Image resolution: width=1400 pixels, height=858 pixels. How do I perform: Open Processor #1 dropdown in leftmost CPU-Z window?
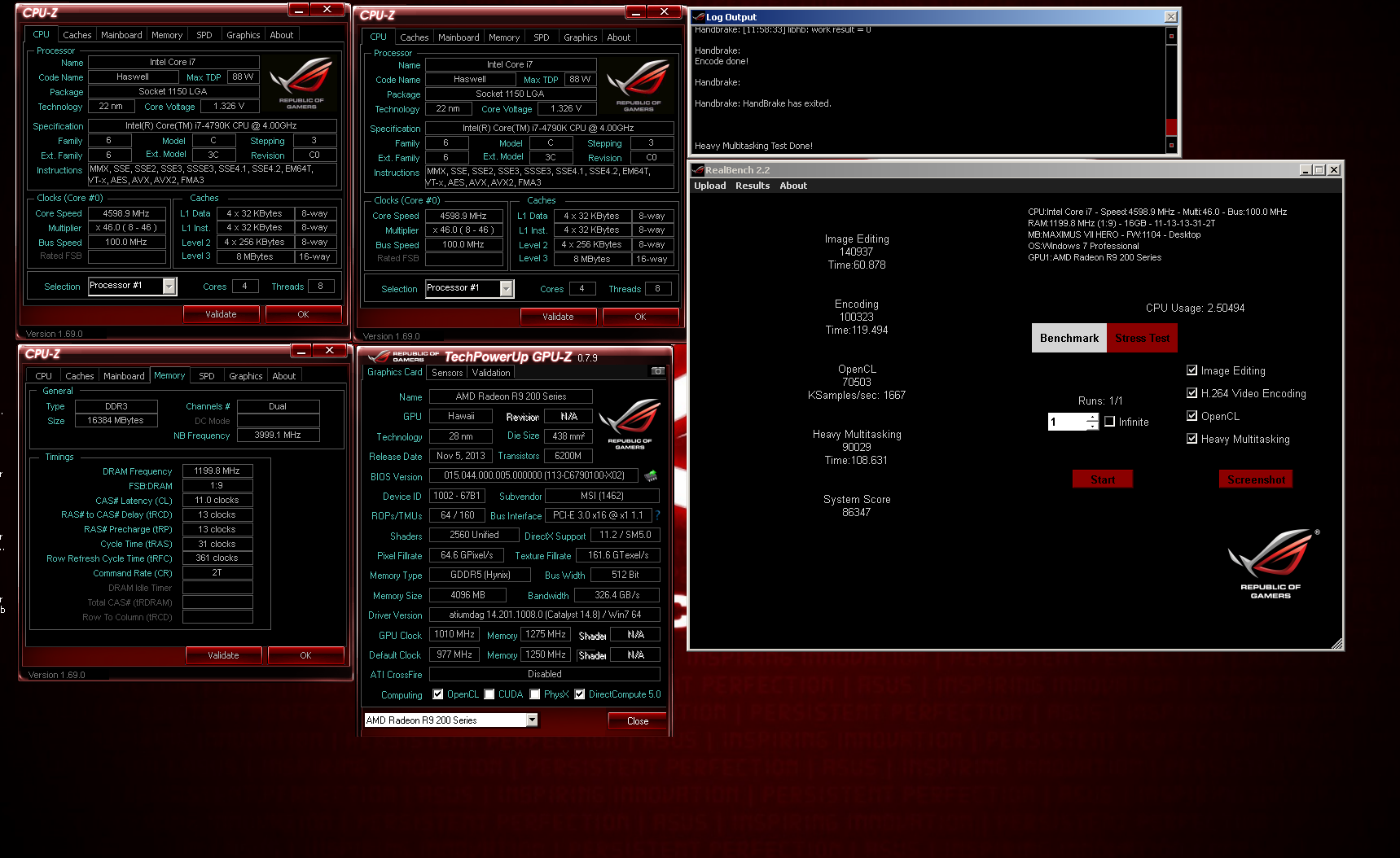click(169, 286)
